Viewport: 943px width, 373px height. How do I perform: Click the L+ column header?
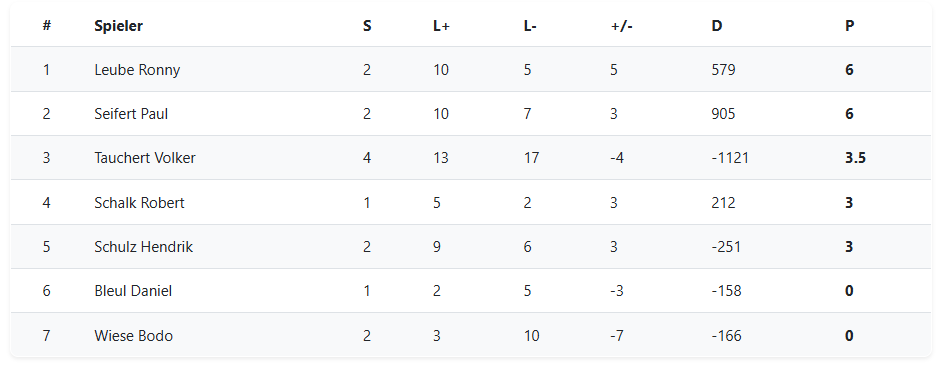(x=441, y=26)
